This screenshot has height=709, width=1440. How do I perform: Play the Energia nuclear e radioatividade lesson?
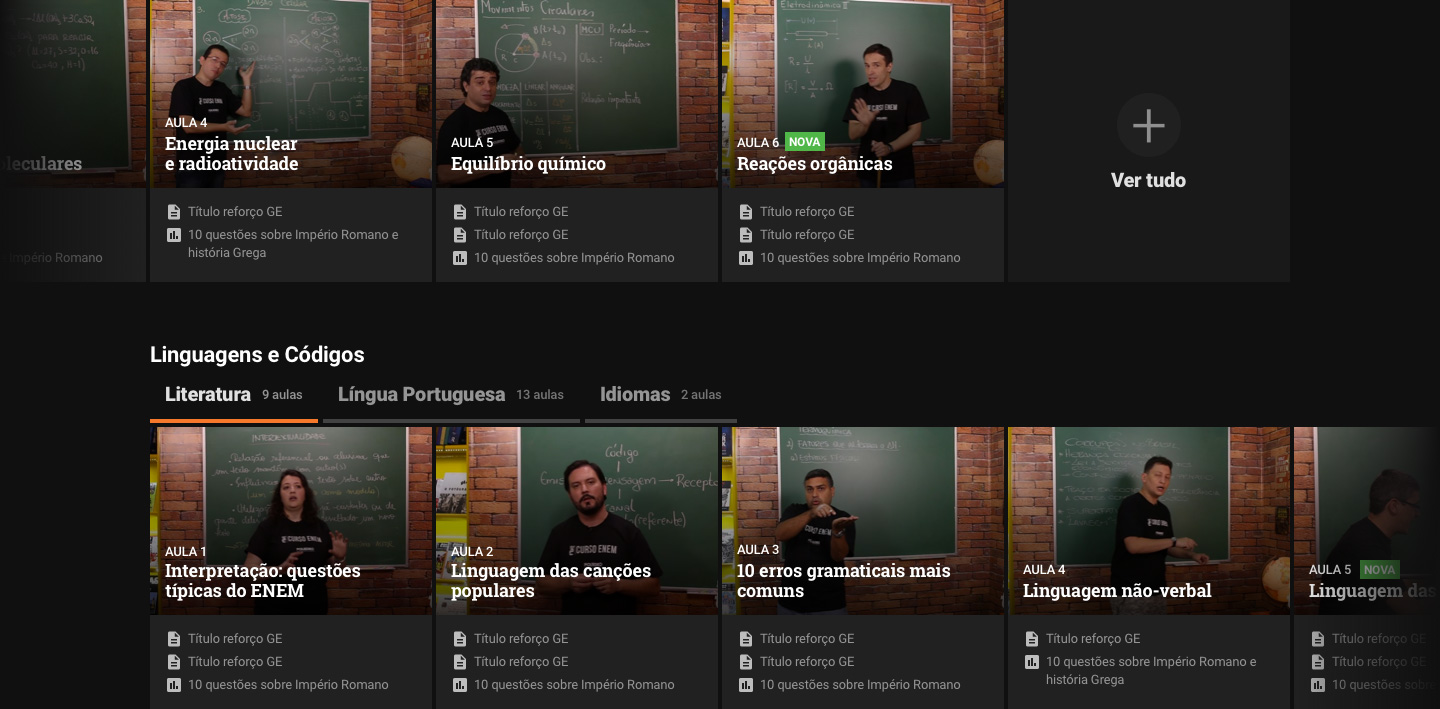(x=291, y=94)
